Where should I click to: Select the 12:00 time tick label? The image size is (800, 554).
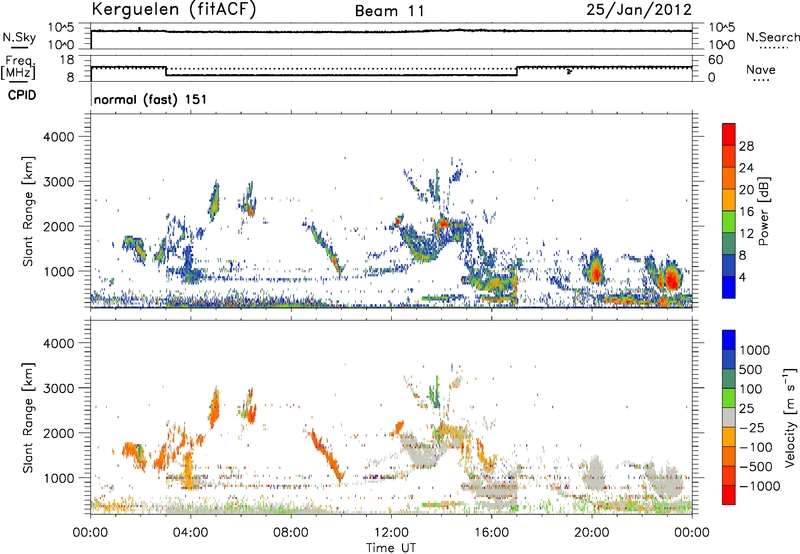coord(391,533)
